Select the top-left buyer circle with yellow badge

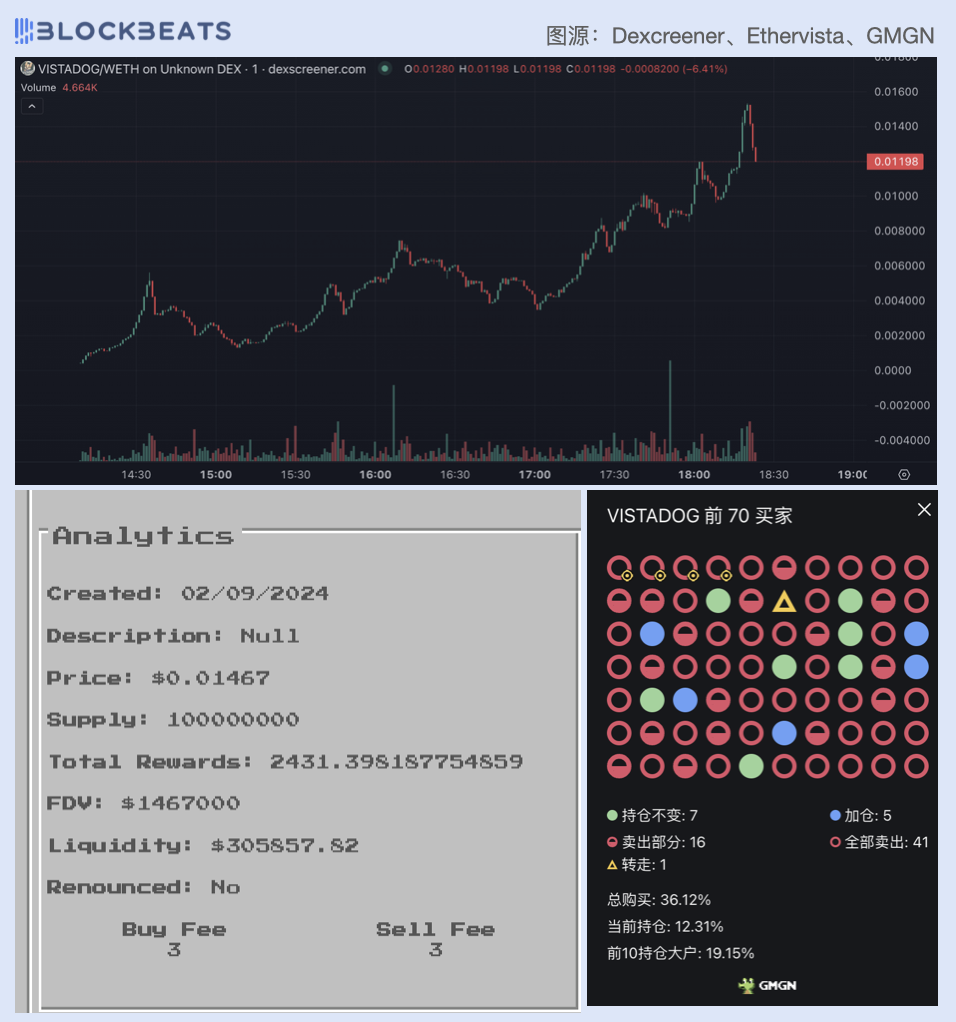[620, 569]
